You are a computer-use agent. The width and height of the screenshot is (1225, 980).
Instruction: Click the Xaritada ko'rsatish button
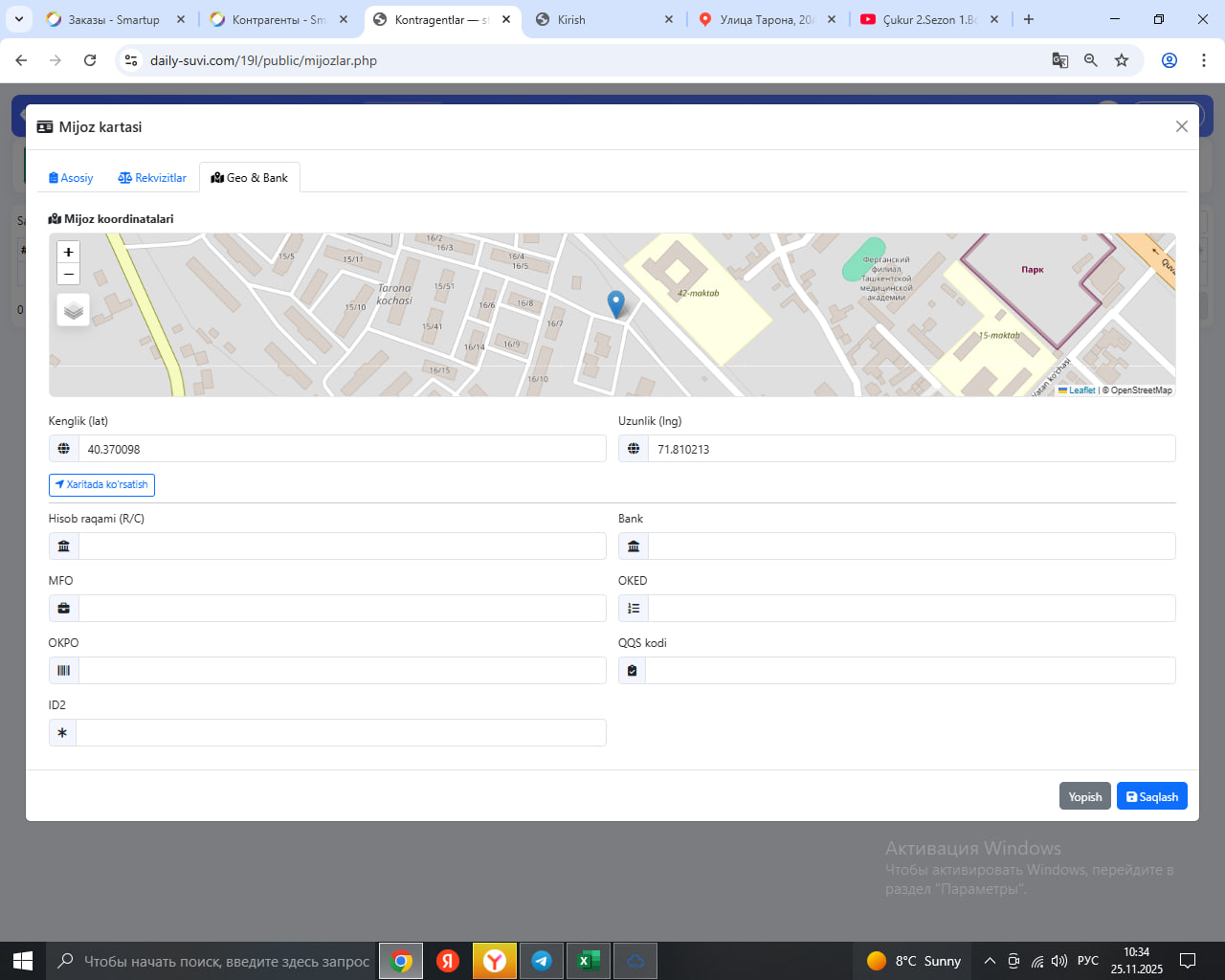pyautogui.click(x=101, y=485)
